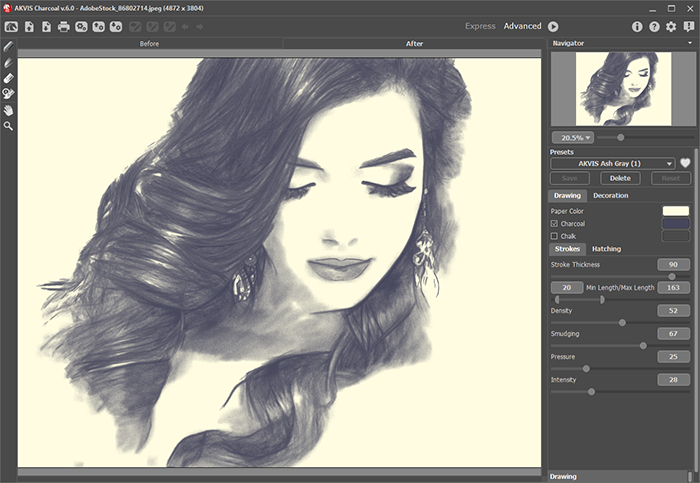This screenshot has height=483, width=700.
Task: Open program info icon
Action: pyautogui.click(x=637, y=26)
